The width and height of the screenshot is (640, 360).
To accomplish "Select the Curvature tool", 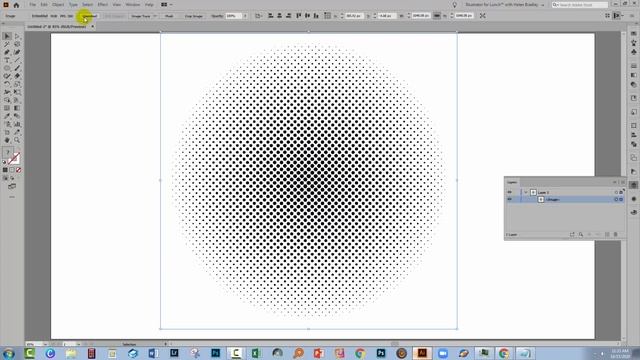I will pos(17,52).
